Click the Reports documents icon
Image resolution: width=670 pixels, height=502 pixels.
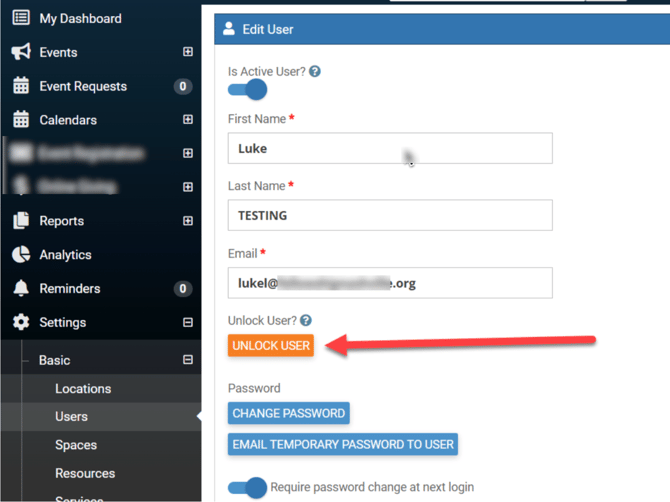[21, 221]
